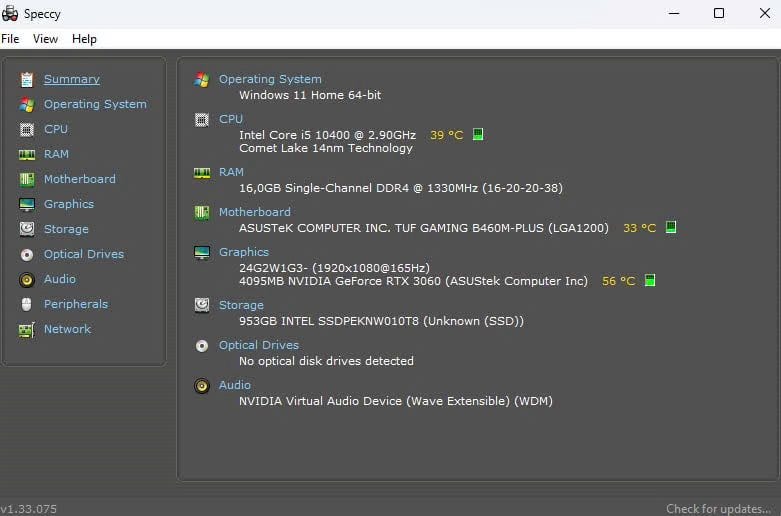Screen dimensions: 781x516
Task: Open the View menu
Action: click(45, 39)
